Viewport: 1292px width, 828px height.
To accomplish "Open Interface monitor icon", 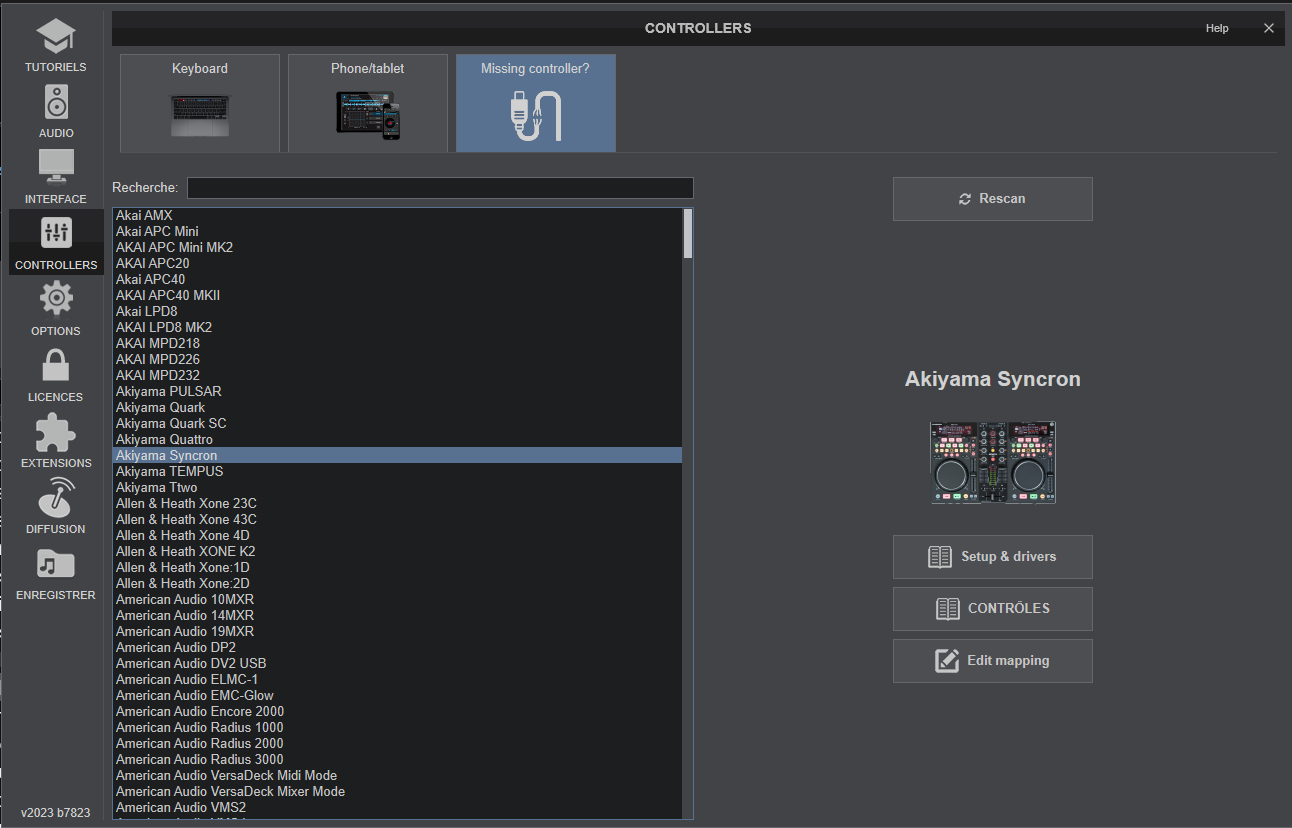I will coord(56,169).
